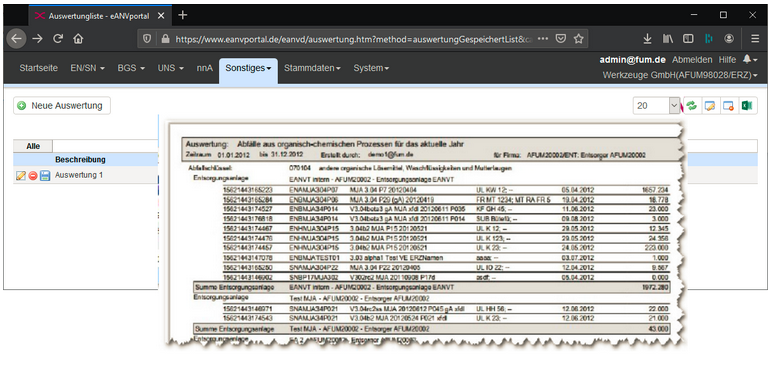Click the browser address bar URL
This screenshot has width=780, height=373.
(x=353, y=39)
